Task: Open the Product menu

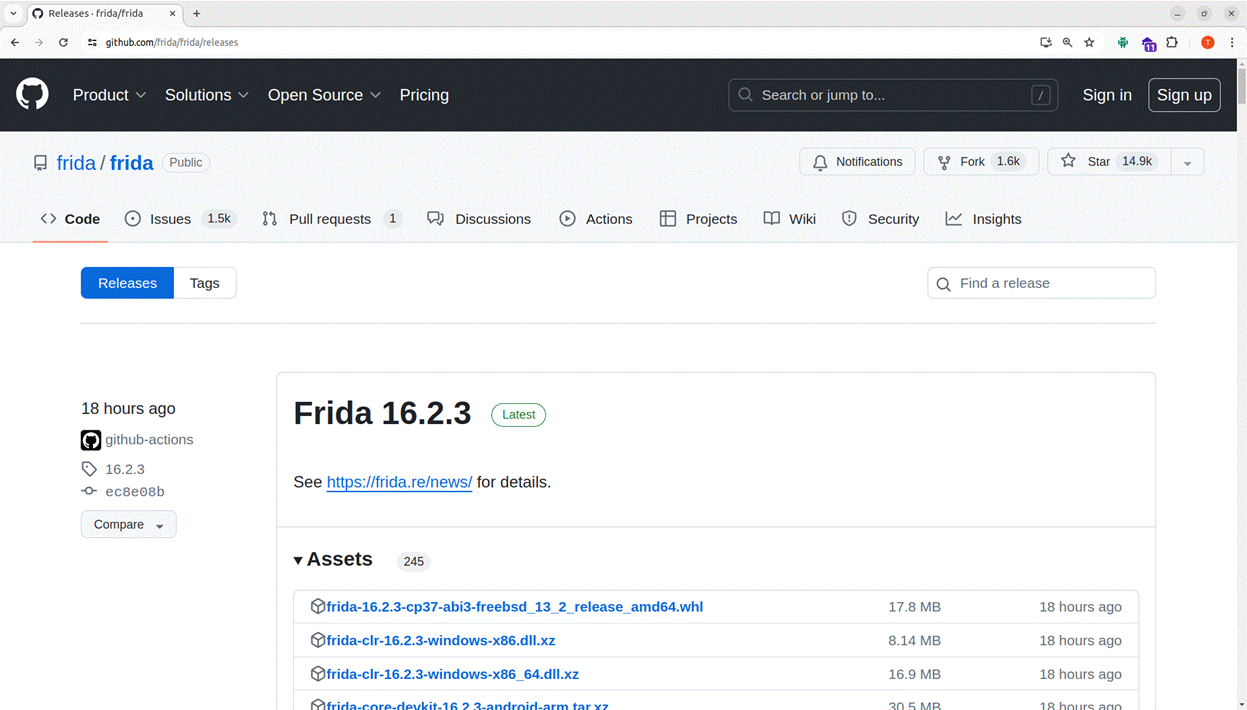Action: tap(109, 95)
